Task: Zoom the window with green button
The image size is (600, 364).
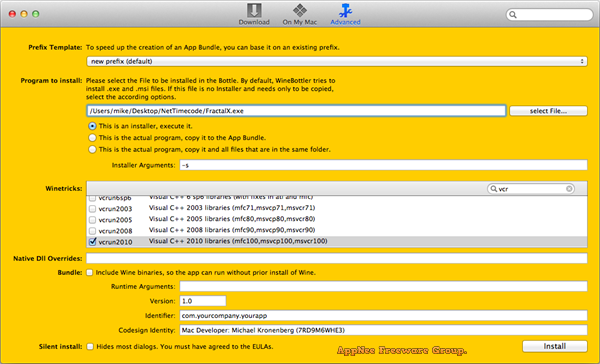Action: 36,14
